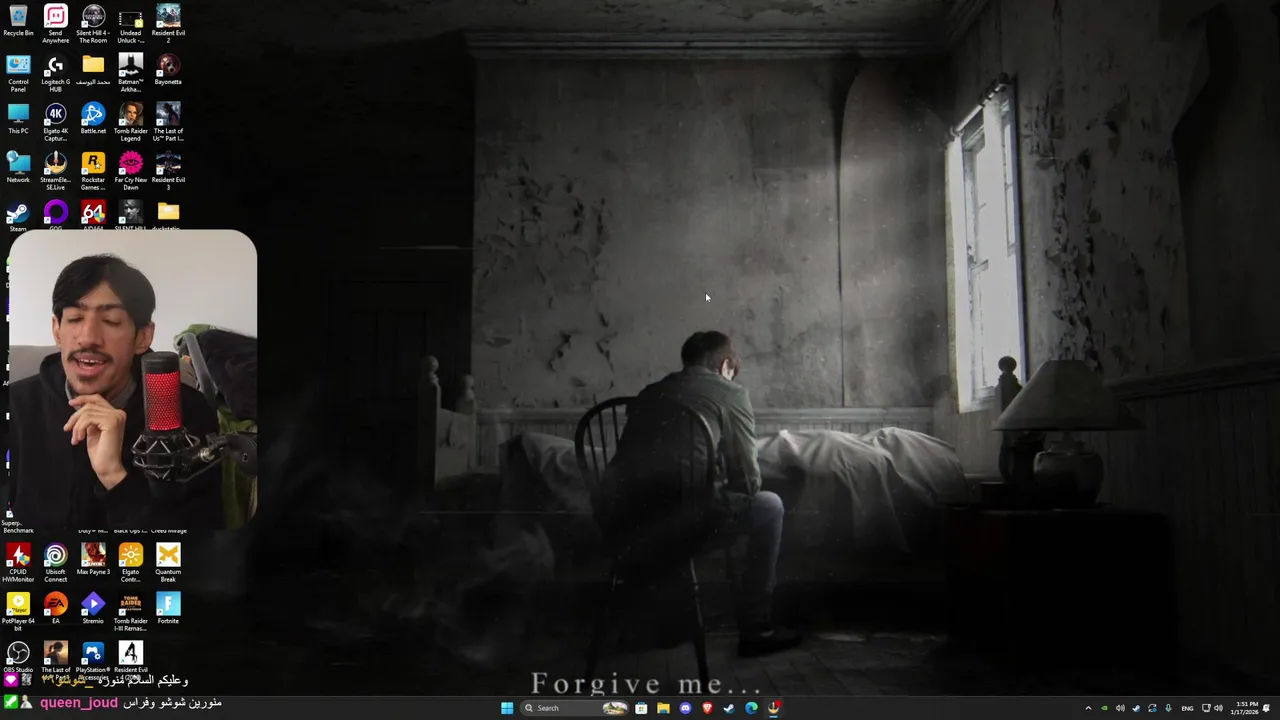
Task: Launch Send Anywhere from the desktop
Action: (56, 24)
